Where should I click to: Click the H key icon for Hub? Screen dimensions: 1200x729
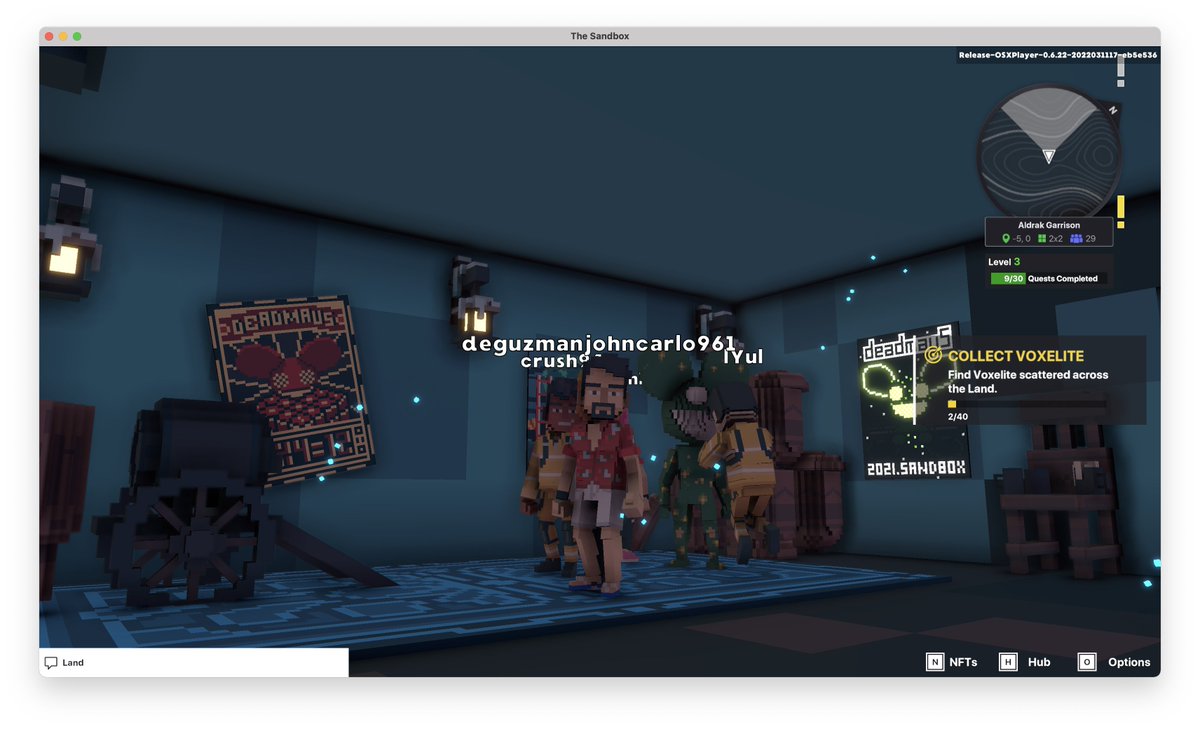(1008, 662)
